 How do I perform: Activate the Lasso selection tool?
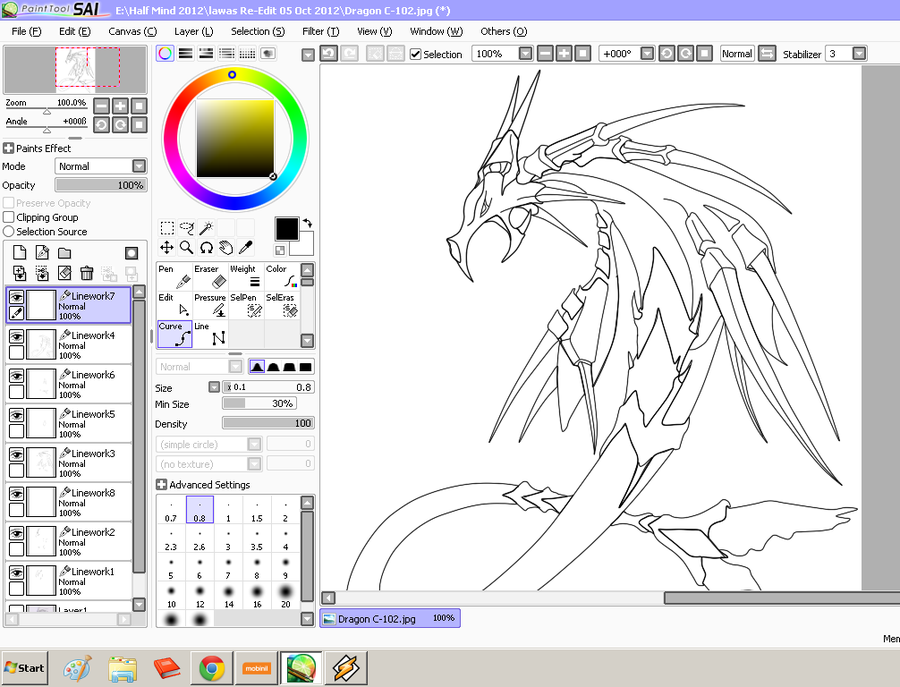[187, 228]
